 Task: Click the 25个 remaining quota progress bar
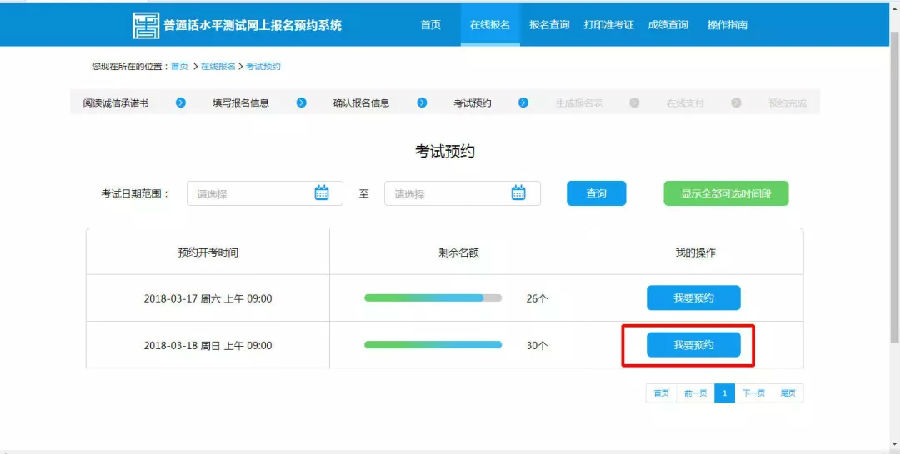pyautogui.click(x=433, y=298)
